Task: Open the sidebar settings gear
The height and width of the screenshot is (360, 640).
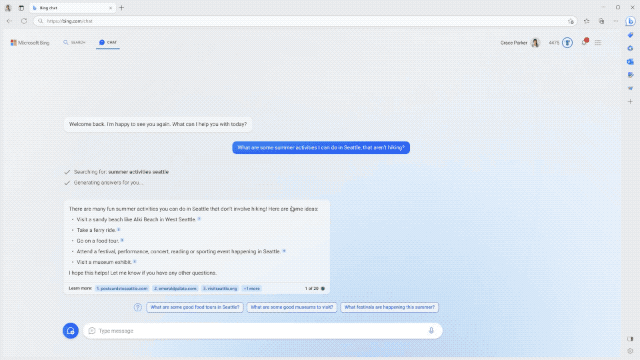Action: 630,351
